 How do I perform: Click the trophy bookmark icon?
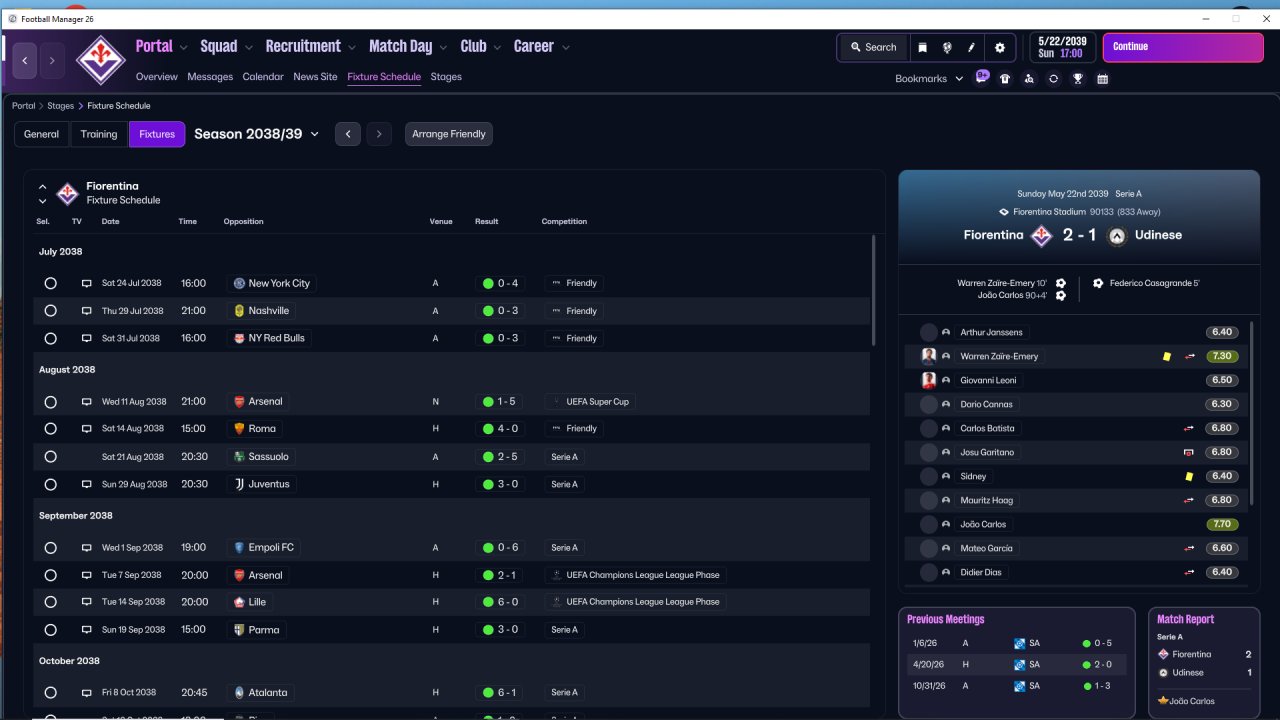pyautogui.click(x=1078, y=78)
